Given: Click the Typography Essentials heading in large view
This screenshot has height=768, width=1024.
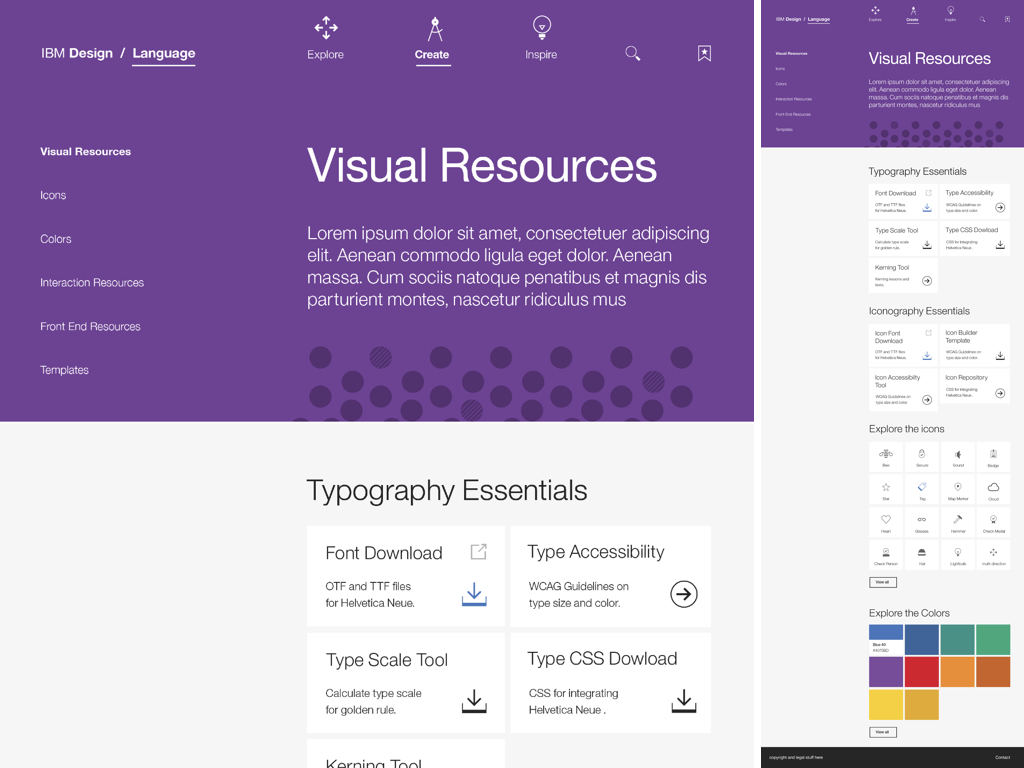Looking at the screenshot, I should click(447, 491).
